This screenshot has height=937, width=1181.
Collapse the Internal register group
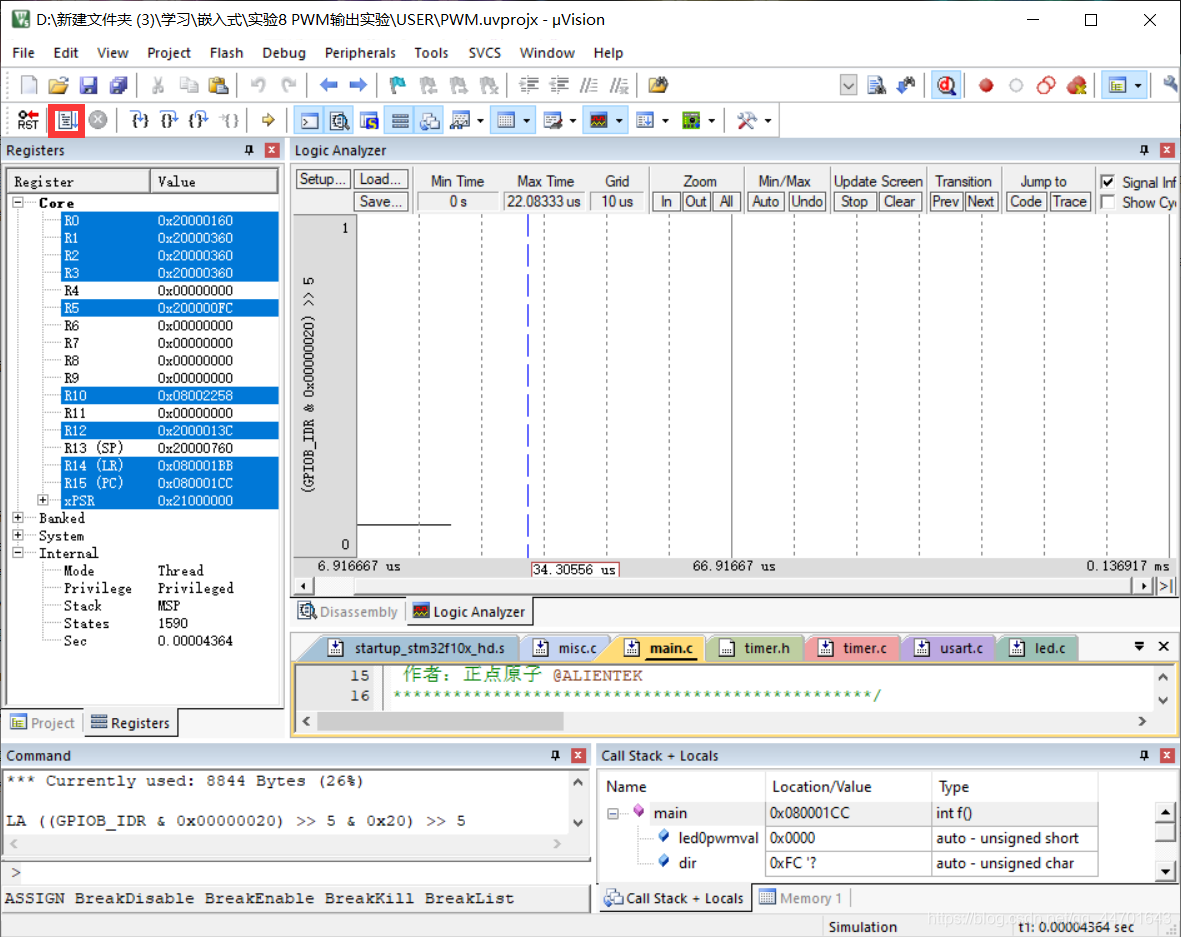[18, 552]
